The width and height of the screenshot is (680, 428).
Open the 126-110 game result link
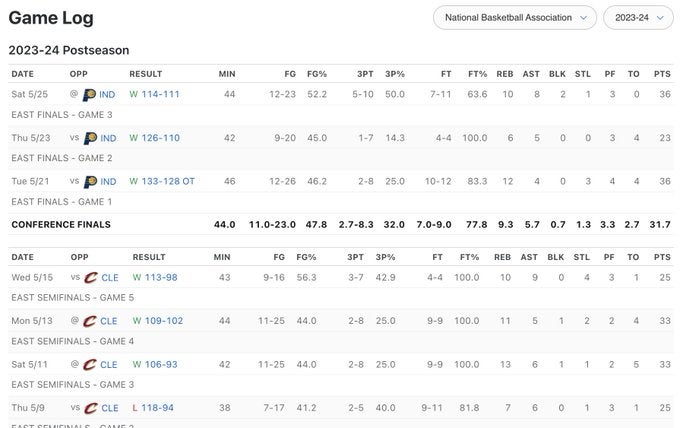tap(160, 138)
